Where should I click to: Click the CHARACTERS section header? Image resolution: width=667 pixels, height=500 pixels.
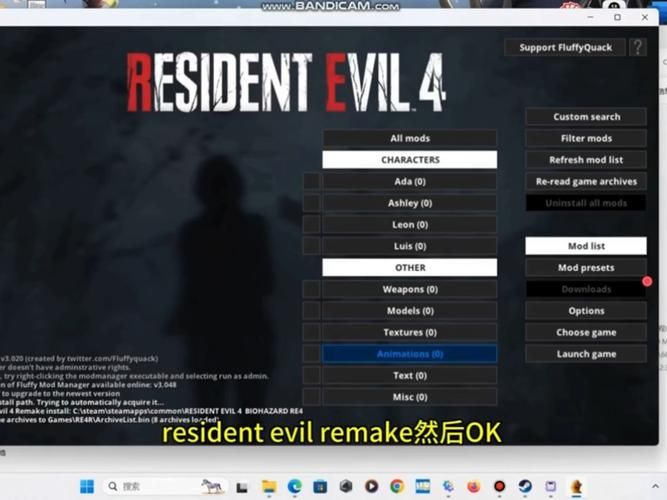(x=410, y=160)
